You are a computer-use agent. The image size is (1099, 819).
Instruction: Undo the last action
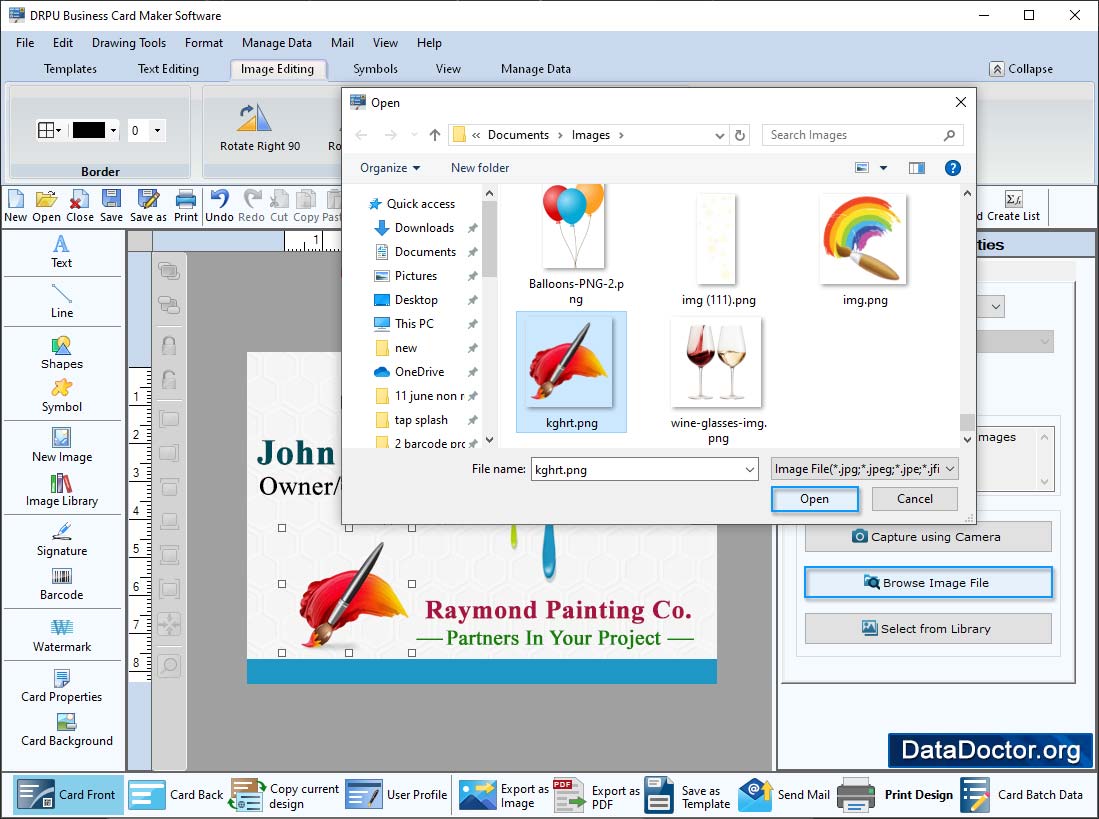point(219,207)
